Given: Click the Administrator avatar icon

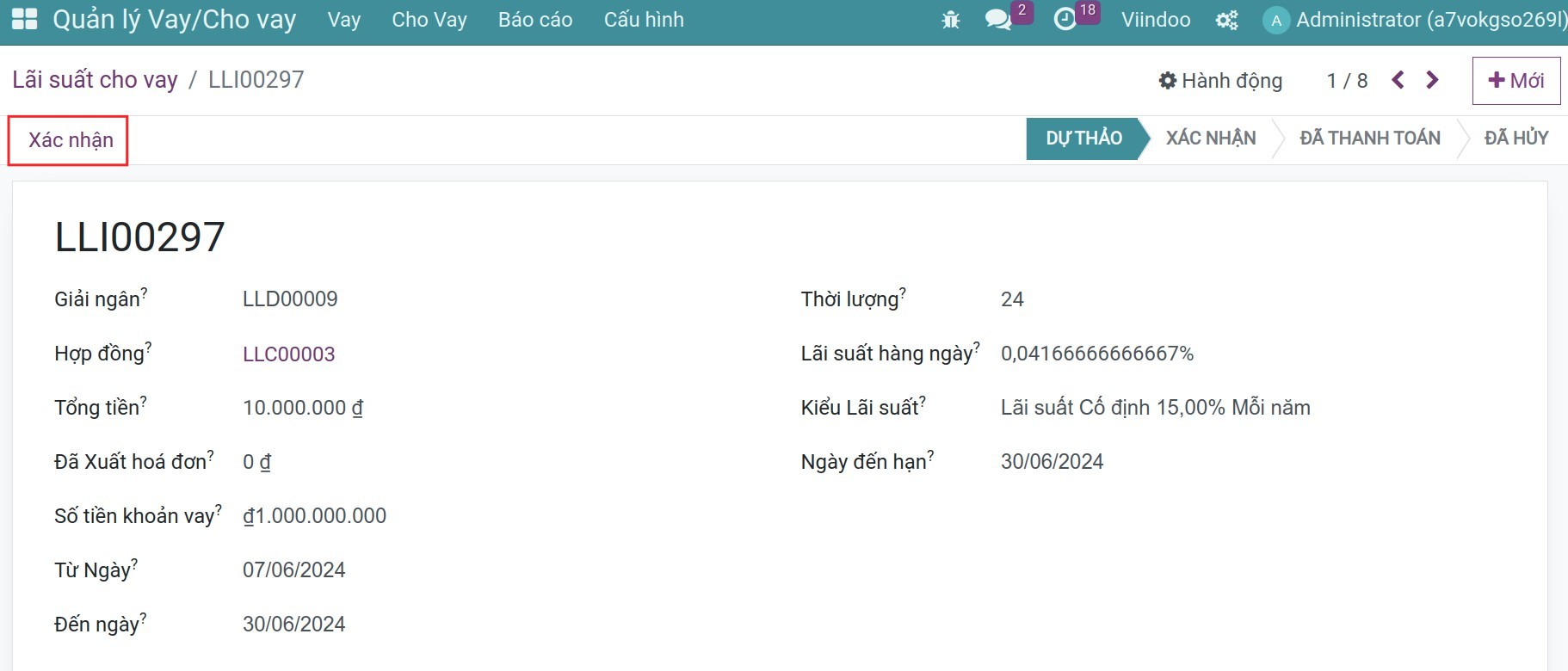Looking at the screenshot, I should point(1275,20).
